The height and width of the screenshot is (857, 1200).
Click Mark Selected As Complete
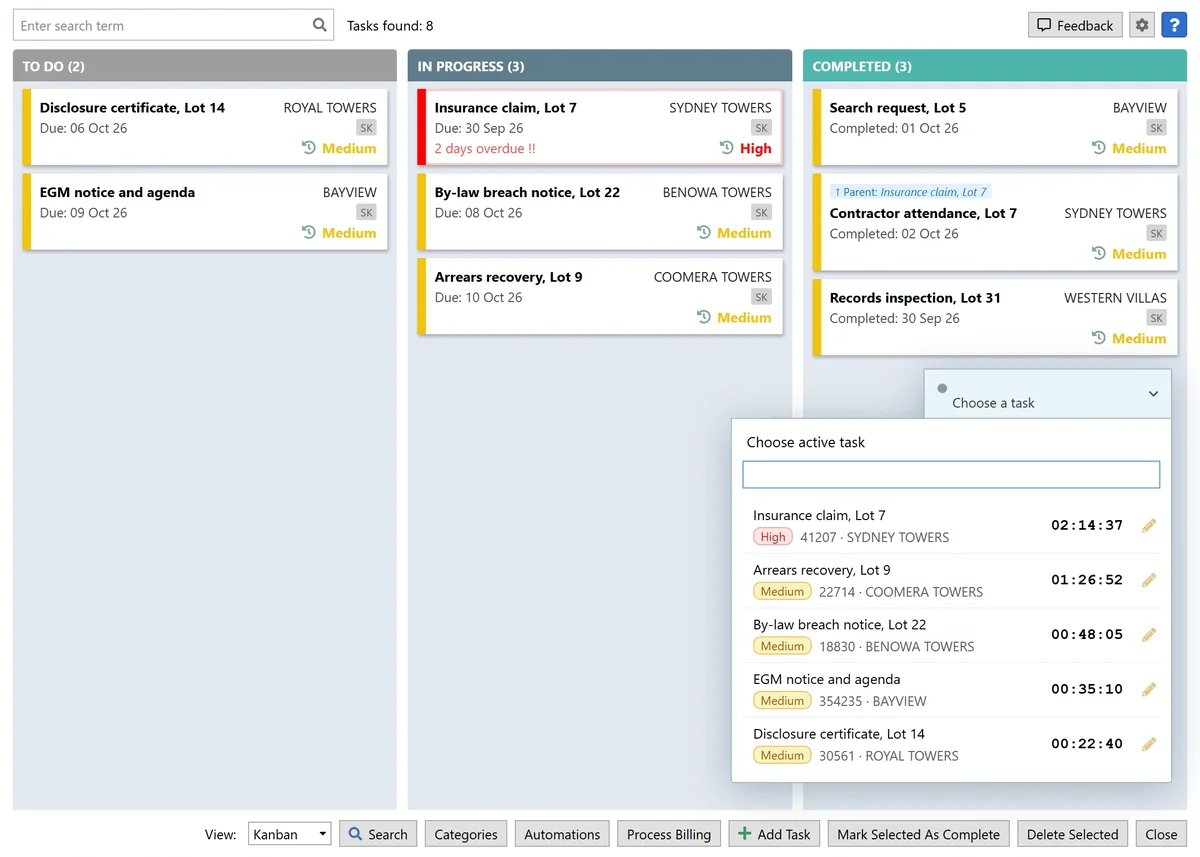(918, 834)
